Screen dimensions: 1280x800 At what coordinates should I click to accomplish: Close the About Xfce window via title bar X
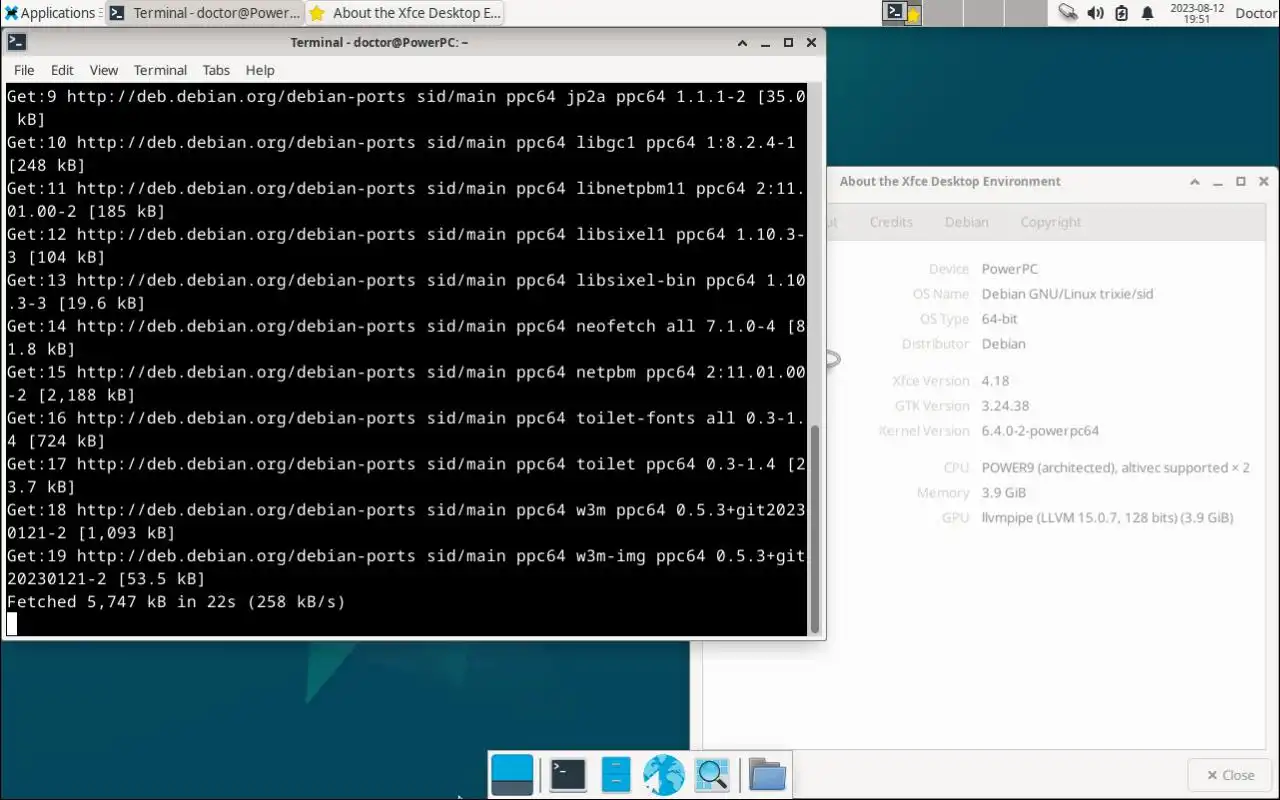[x=1264, y=181]
